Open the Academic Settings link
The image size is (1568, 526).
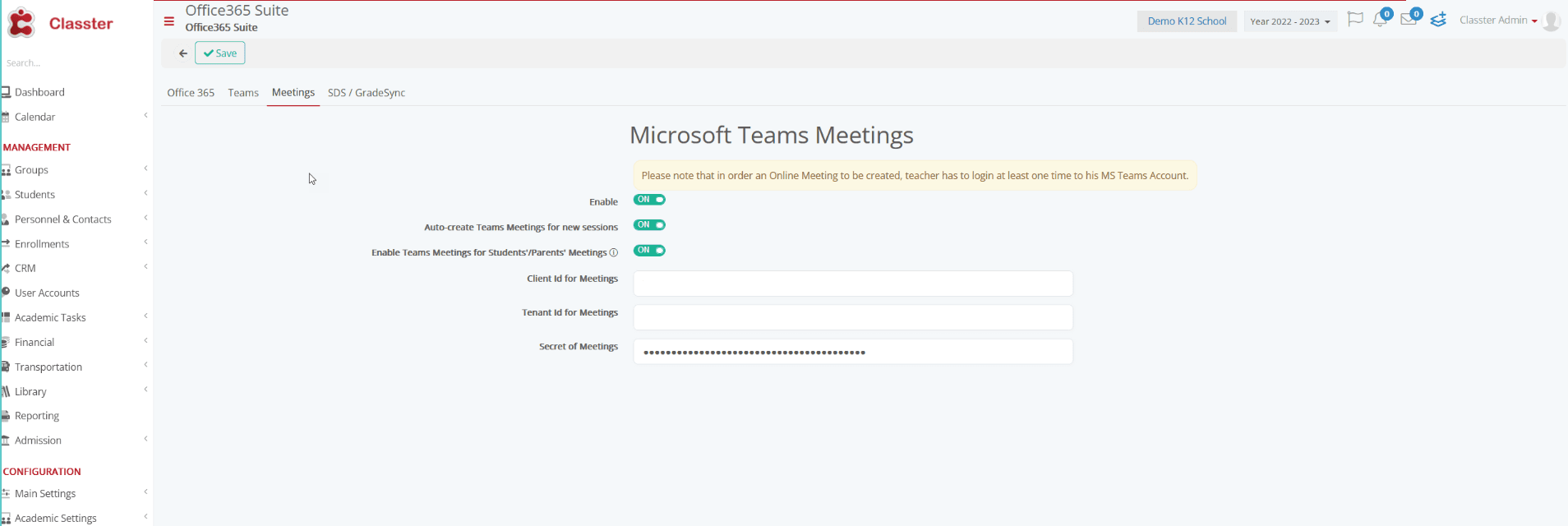[56, 518]
